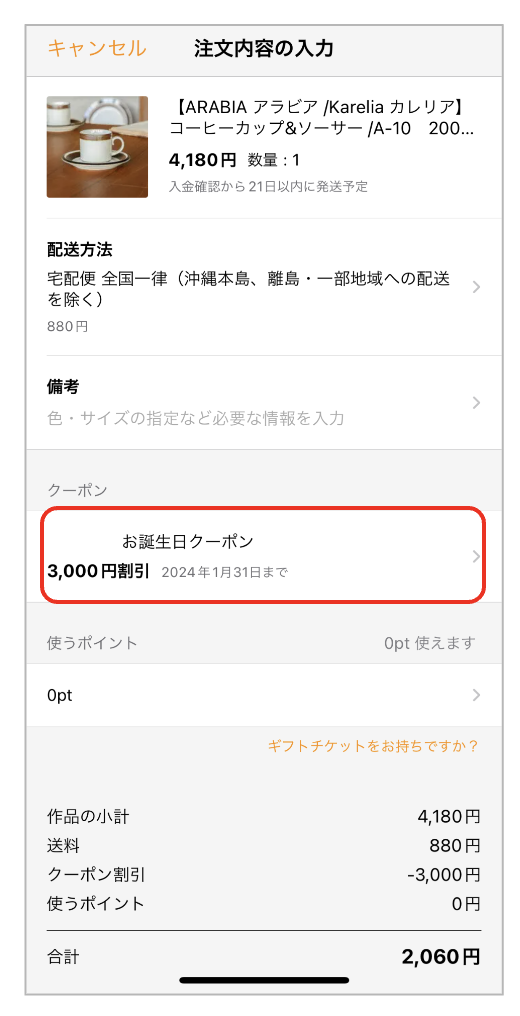This screenshot has width=520, height=1016.
Task: Open the coffee cup product thumbnail
Action: 97,147
